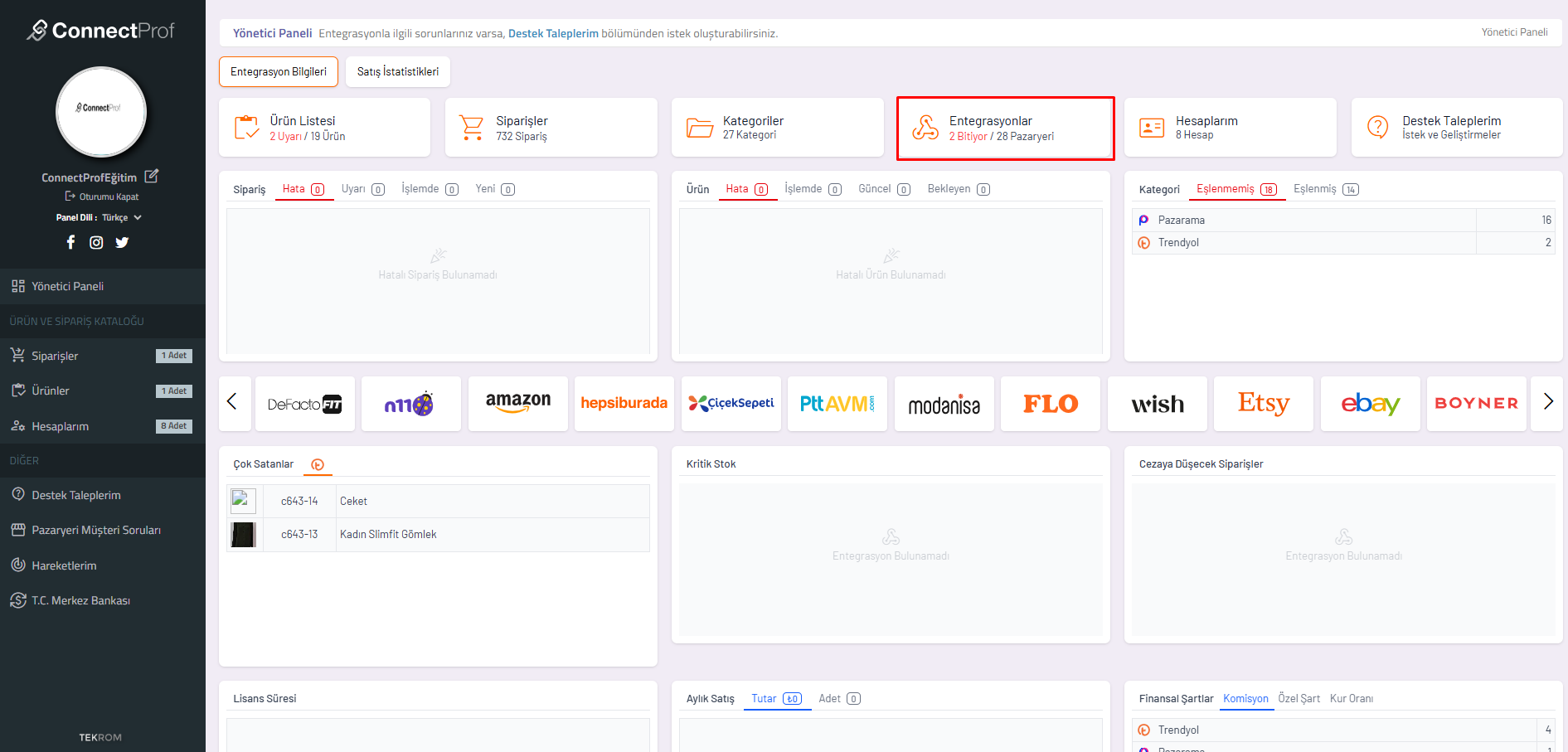The height and width of the screenshot is (752, 1568).
Task: Open Pazaryeri Müşteri Soruları in sidebar
Action: tap(103, 530)
